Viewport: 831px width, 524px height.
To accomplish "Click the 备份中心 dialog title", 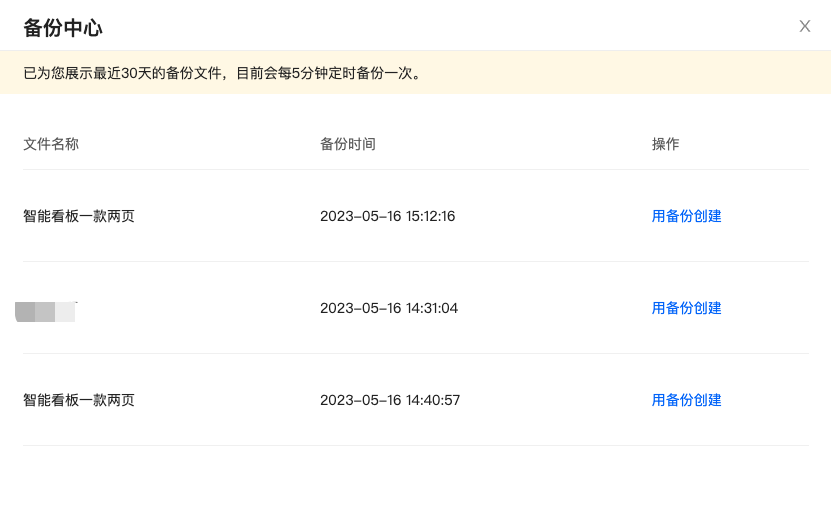I will [x=63, y=27].
